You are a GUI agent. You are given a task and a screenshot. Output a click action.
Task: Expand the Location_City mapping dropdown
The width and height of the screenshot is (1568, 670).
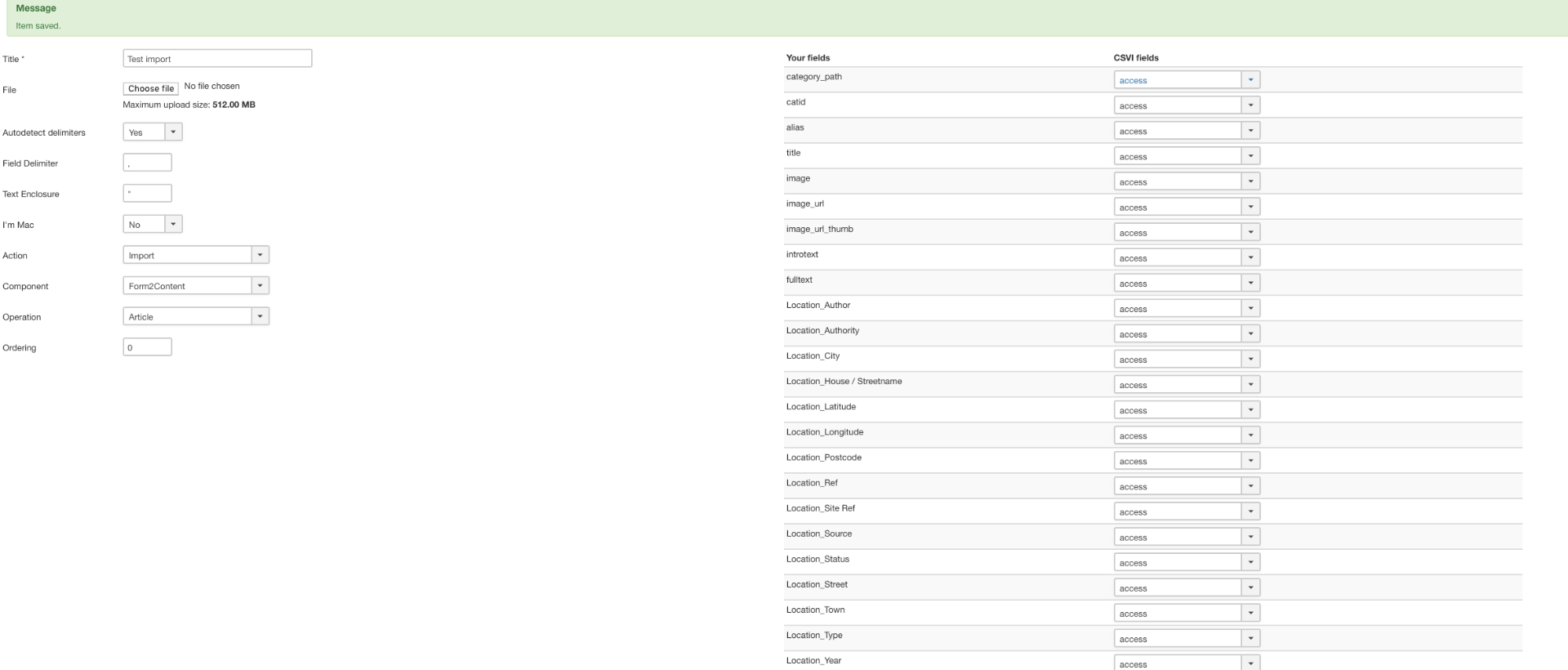point(1187,360)
